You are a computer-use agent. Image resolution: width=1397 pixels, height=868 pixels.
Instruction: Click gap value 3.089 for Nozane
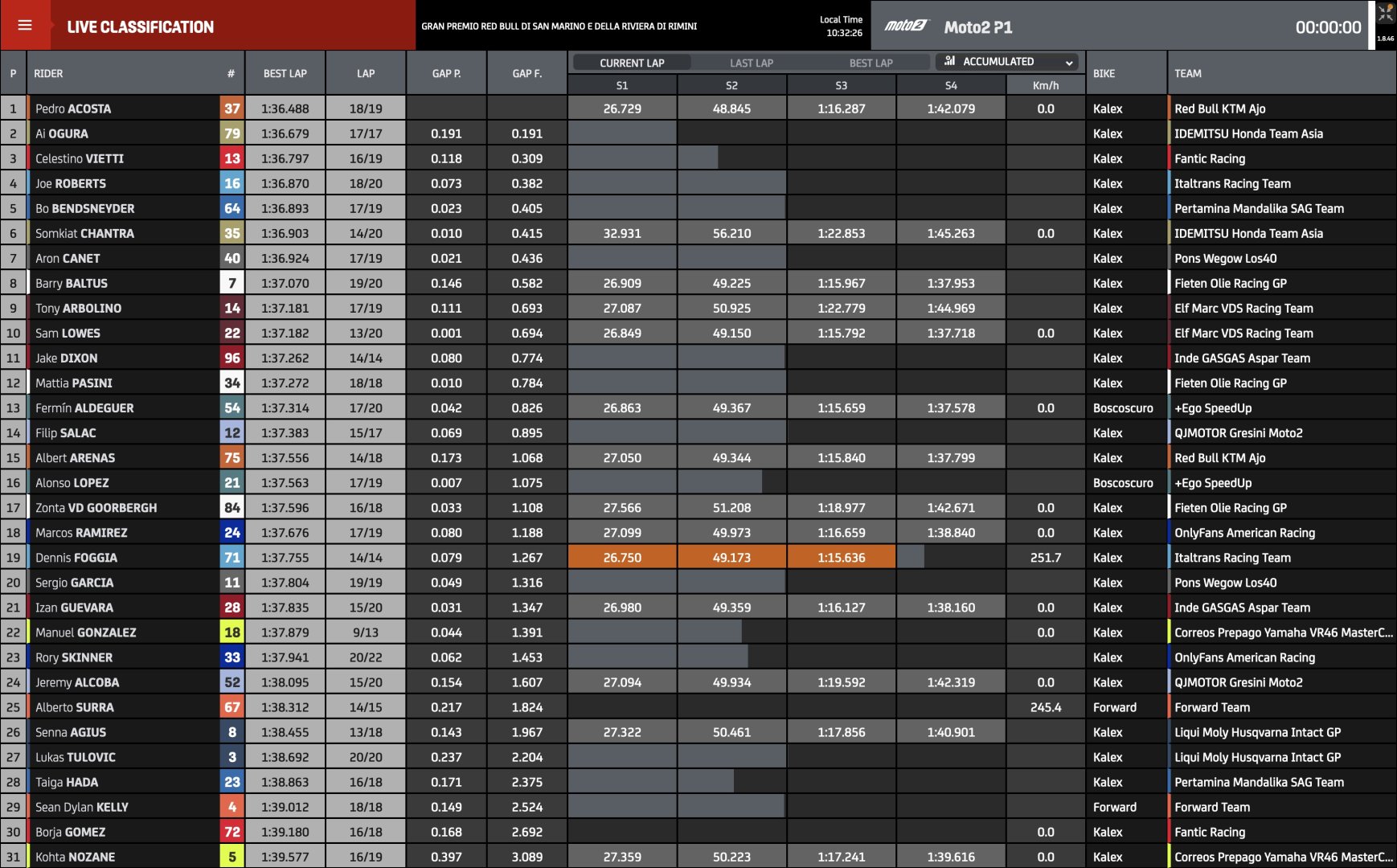[527, 857]
